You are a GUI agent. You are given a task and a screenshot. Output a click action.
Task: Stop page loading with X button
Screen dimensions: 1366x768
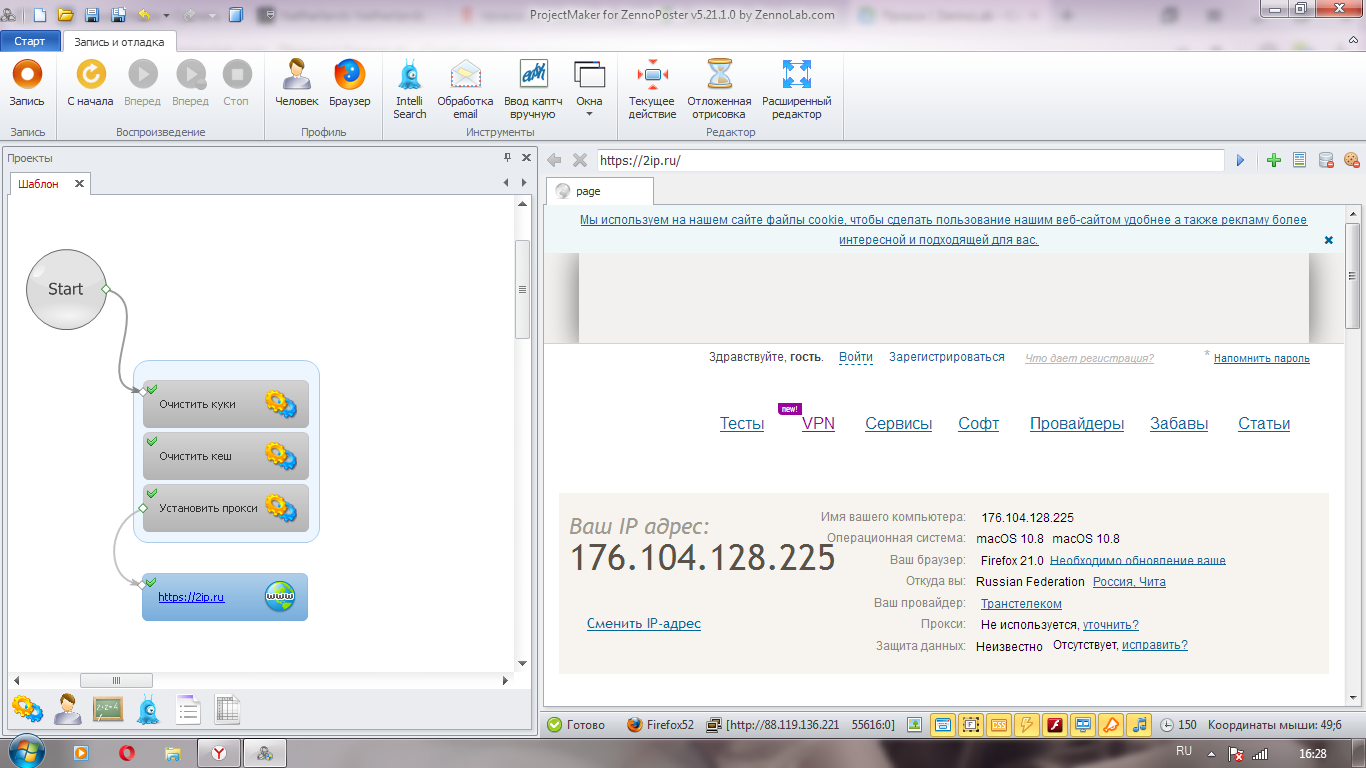tap(580, 160)
